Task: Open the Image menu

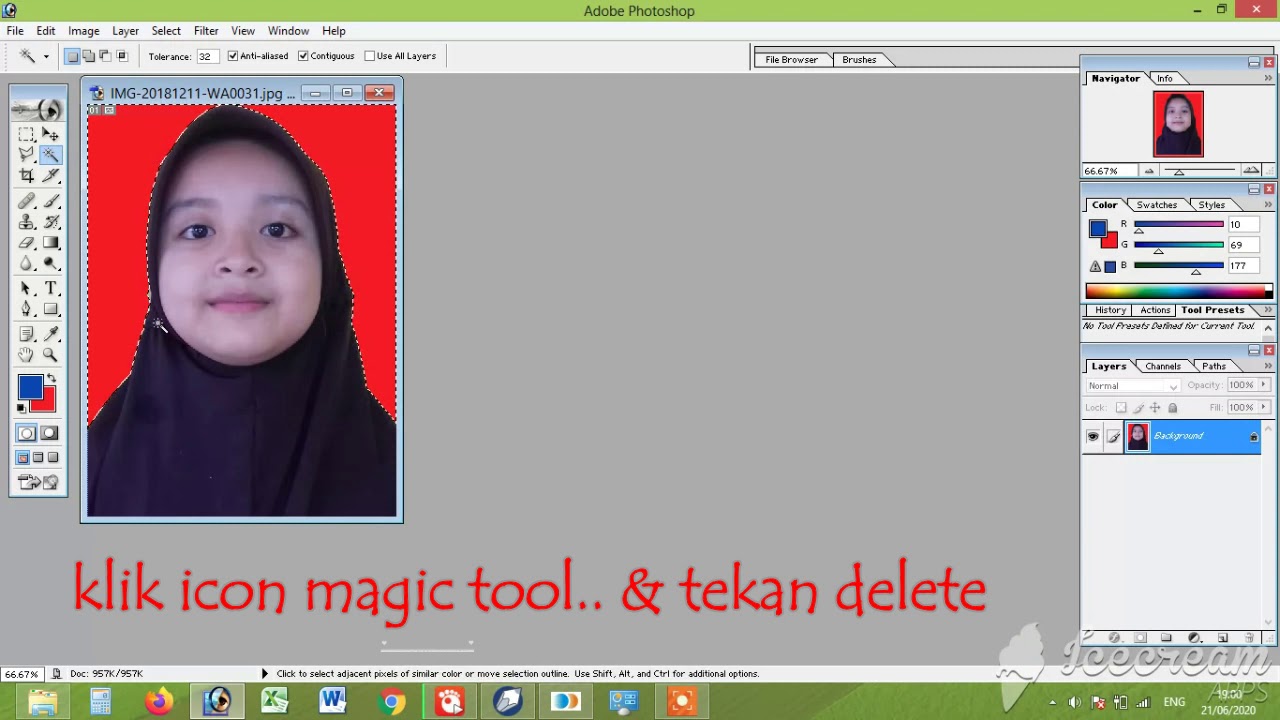Action: 83,31
